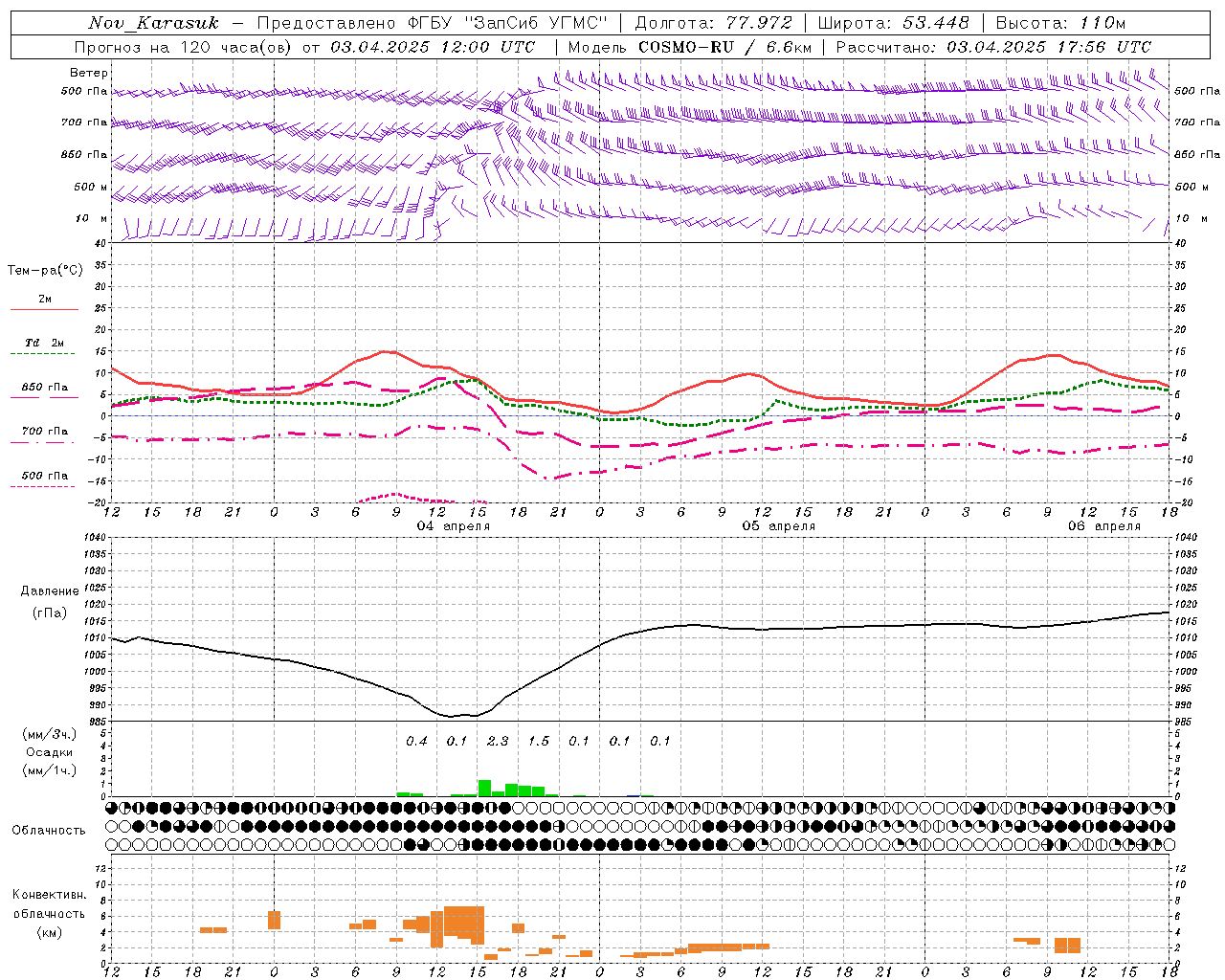Click the date label 05 апреля
This screenshot has height=980, width=1225.
click(x=779, y=526)
